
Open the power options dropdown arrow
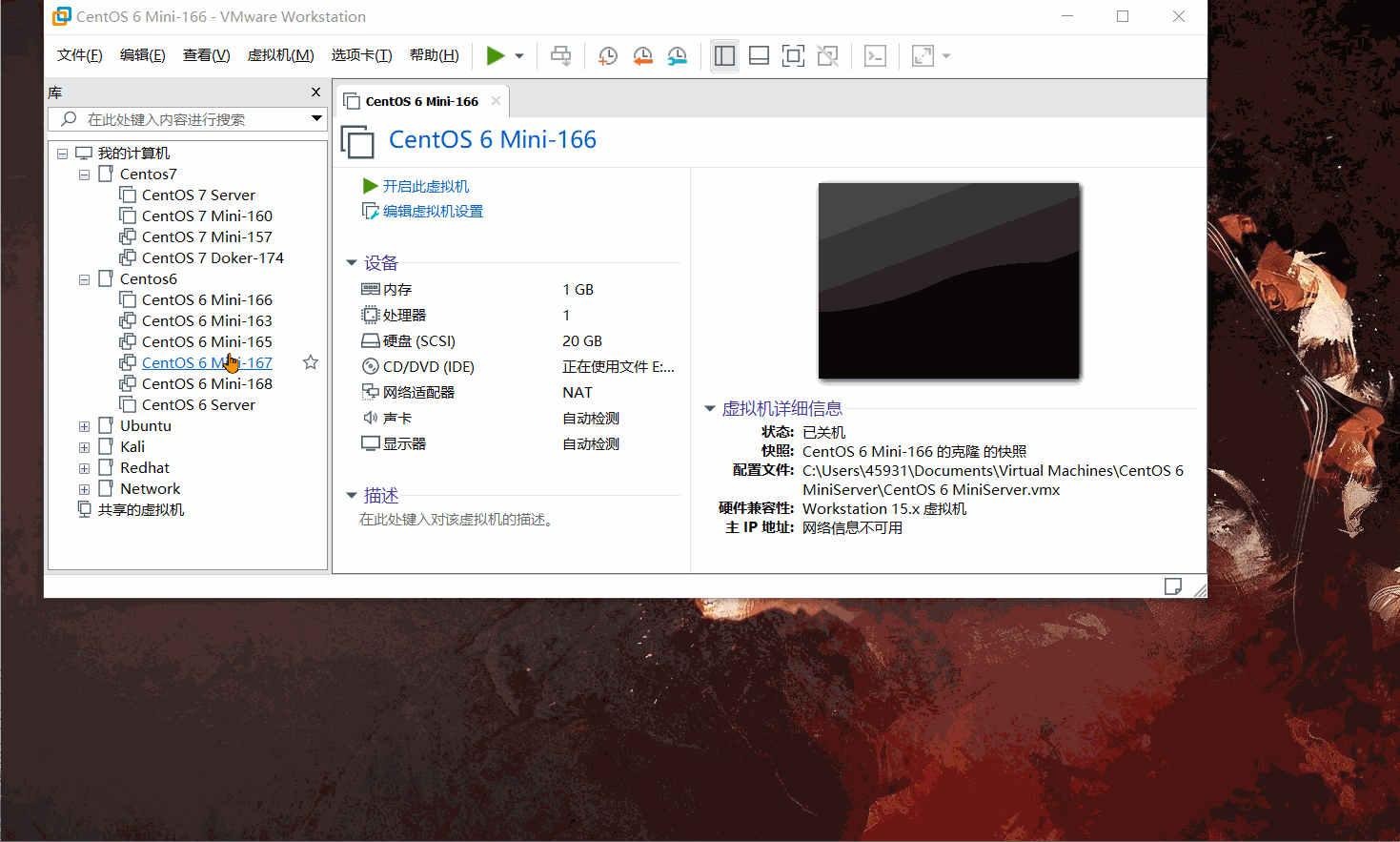point(519,56)
